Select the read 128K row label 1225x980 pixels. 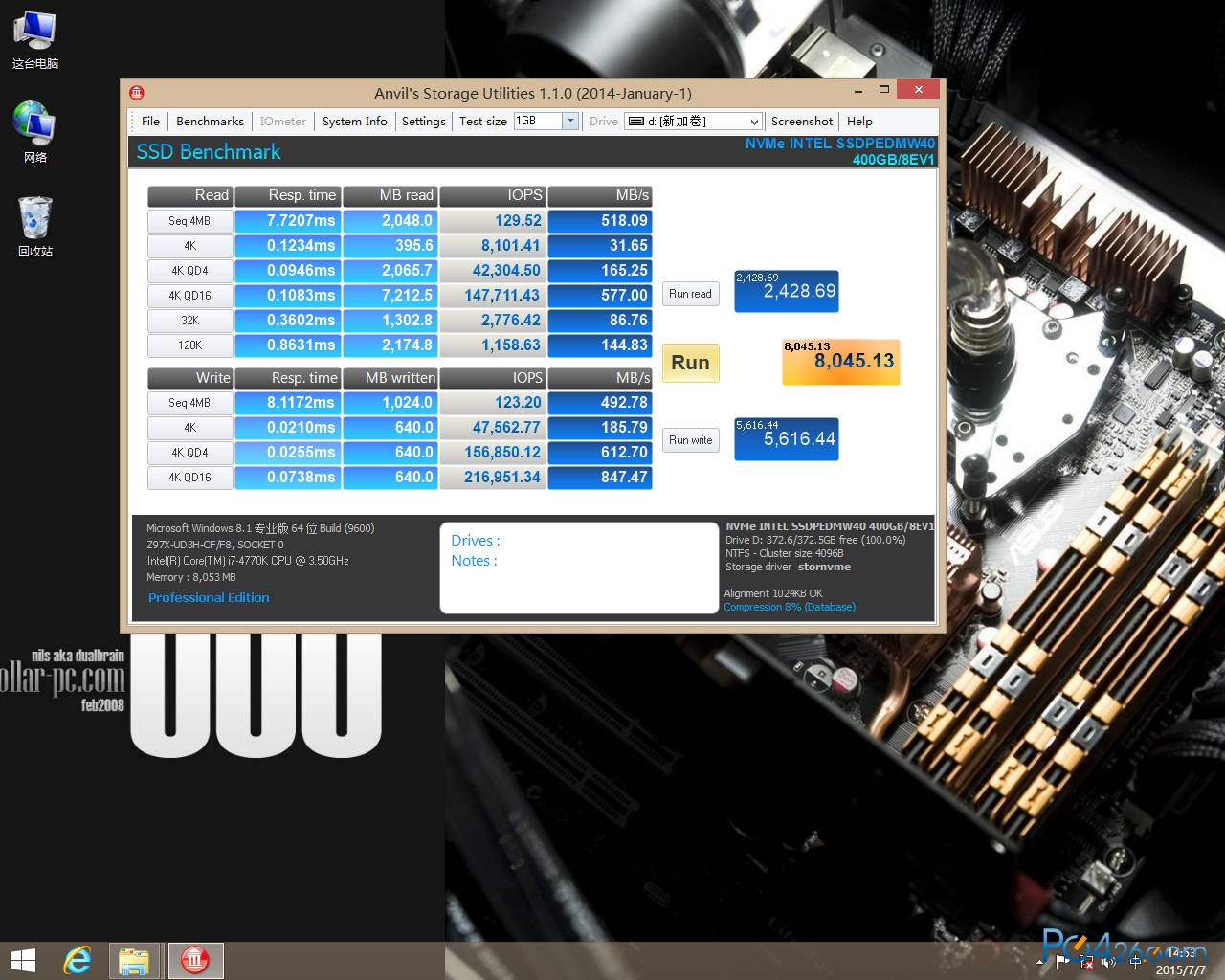189,345
